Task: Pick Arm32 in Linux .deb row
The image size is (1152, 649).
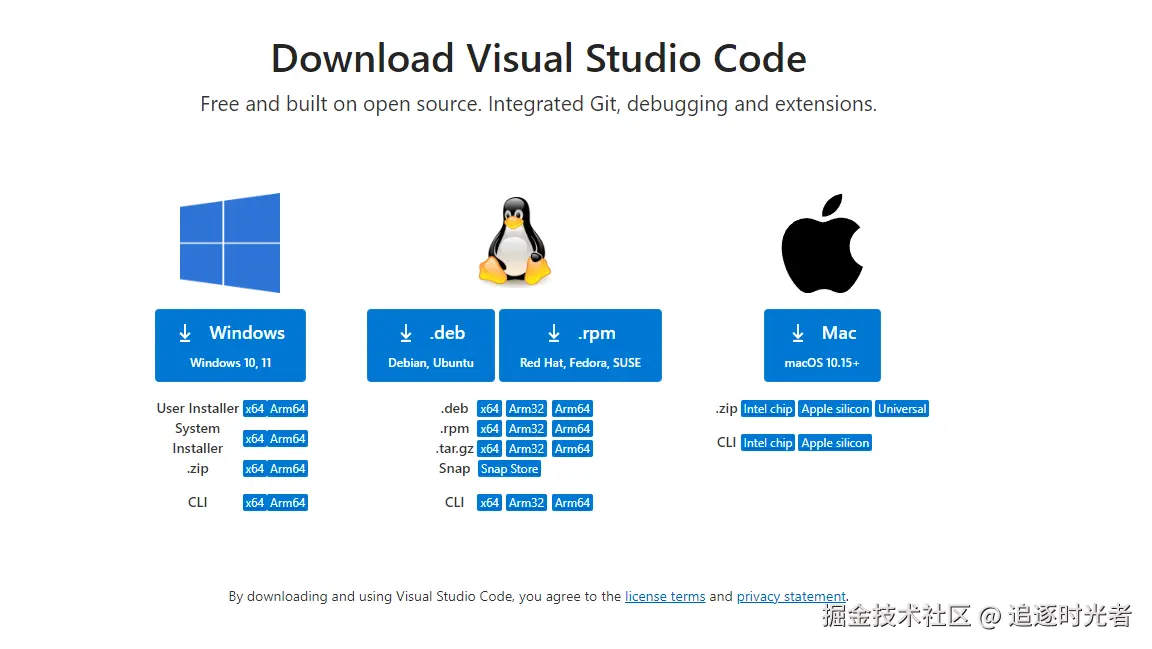Action: coord(527,409)
